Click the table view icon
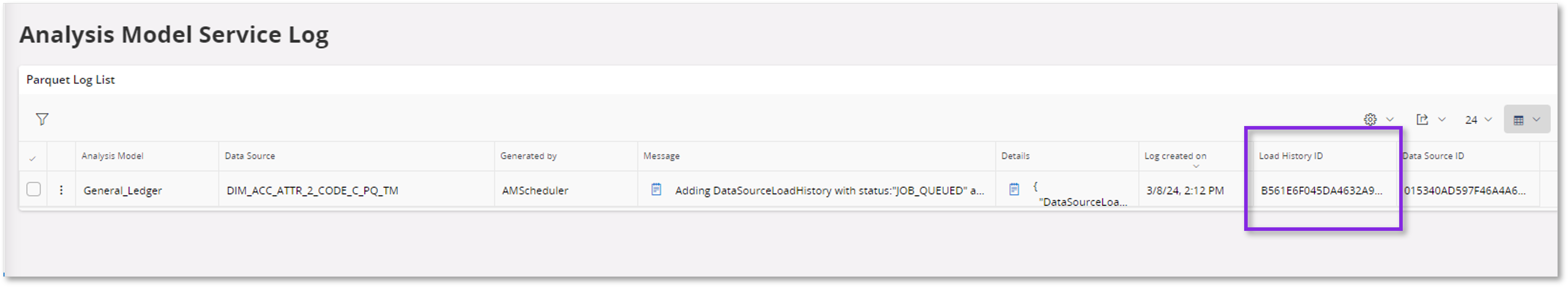Screen dimensions: 1568x287 point(1519,119)
